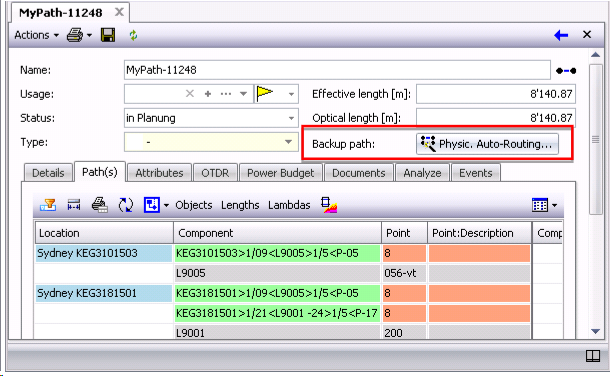Click the circular refresh arrows in path toolbar
This screenshot has height=376, width=610.
126,205
